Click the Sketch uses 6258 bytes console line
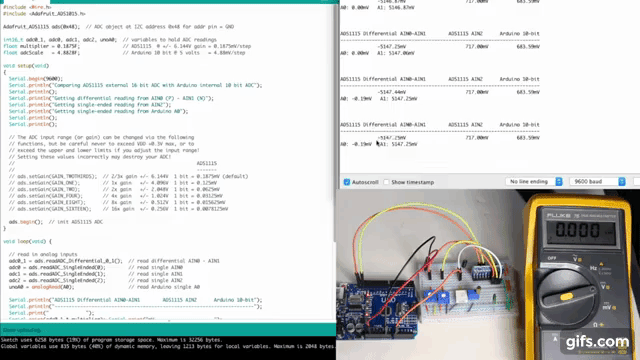This screenshot has height=360, width=640. tap(111, 340)
